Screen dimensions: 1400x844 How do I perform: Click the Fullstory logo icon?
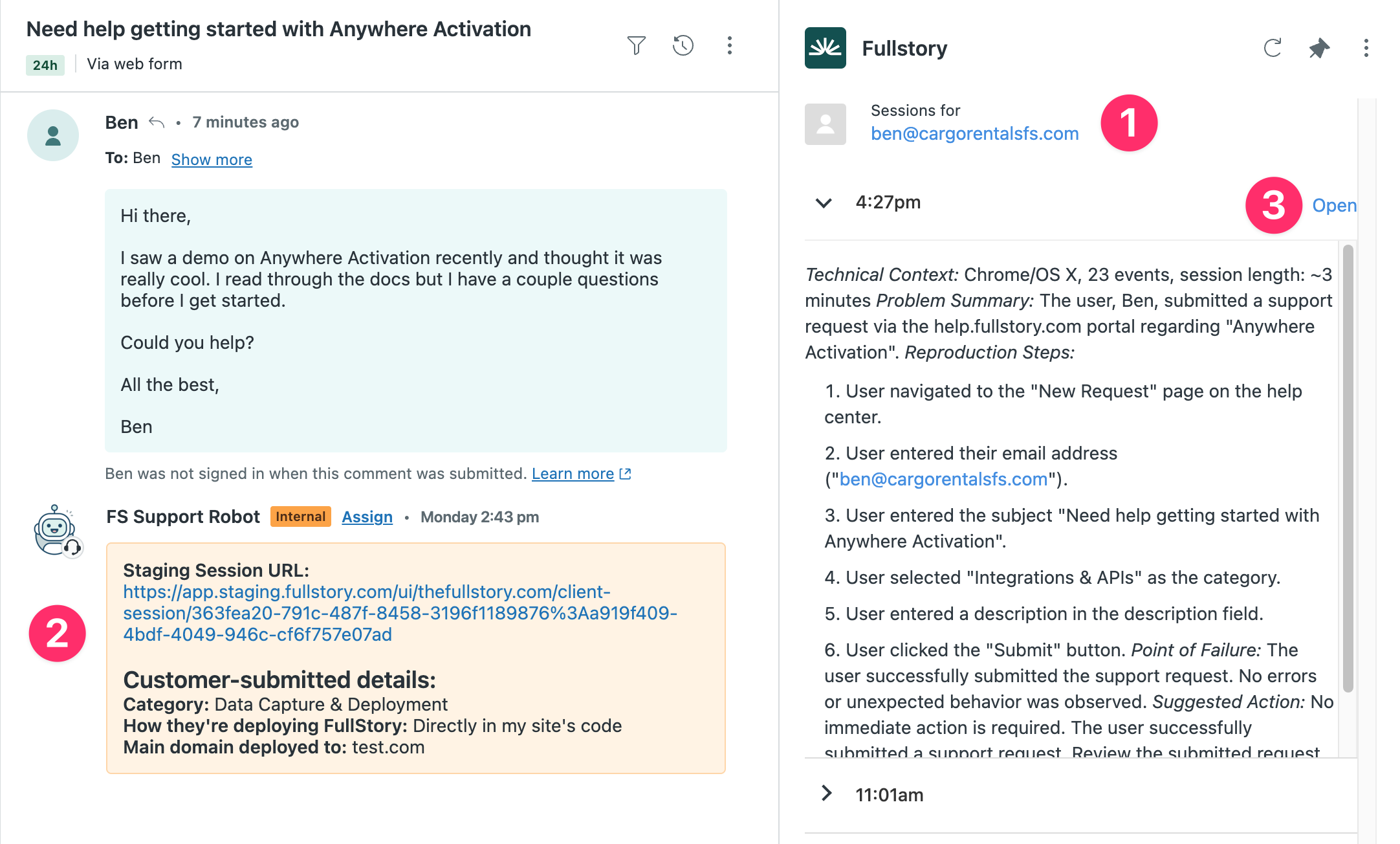825,48
